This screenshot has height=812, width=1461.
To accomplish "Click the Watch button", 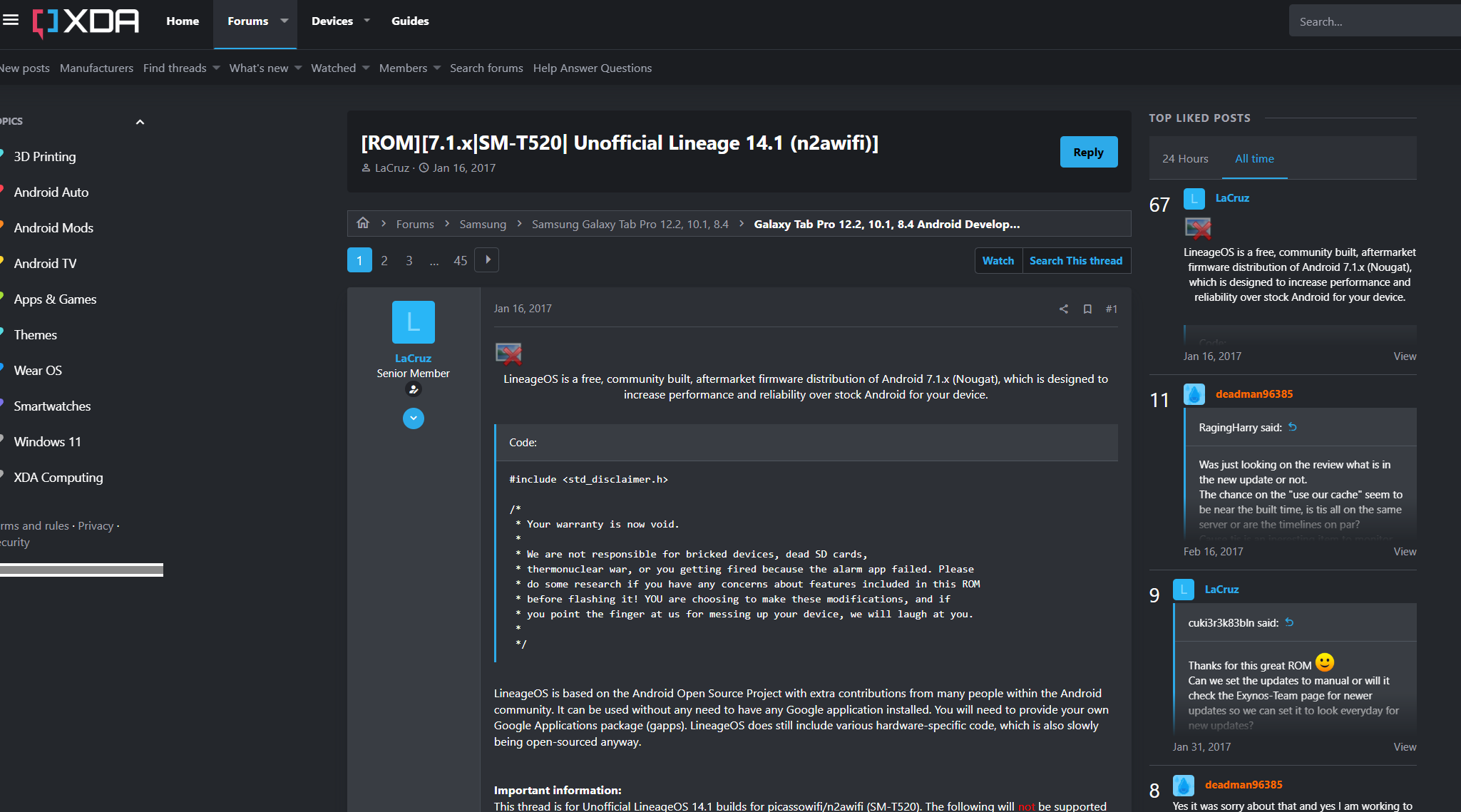I will 998,261.
